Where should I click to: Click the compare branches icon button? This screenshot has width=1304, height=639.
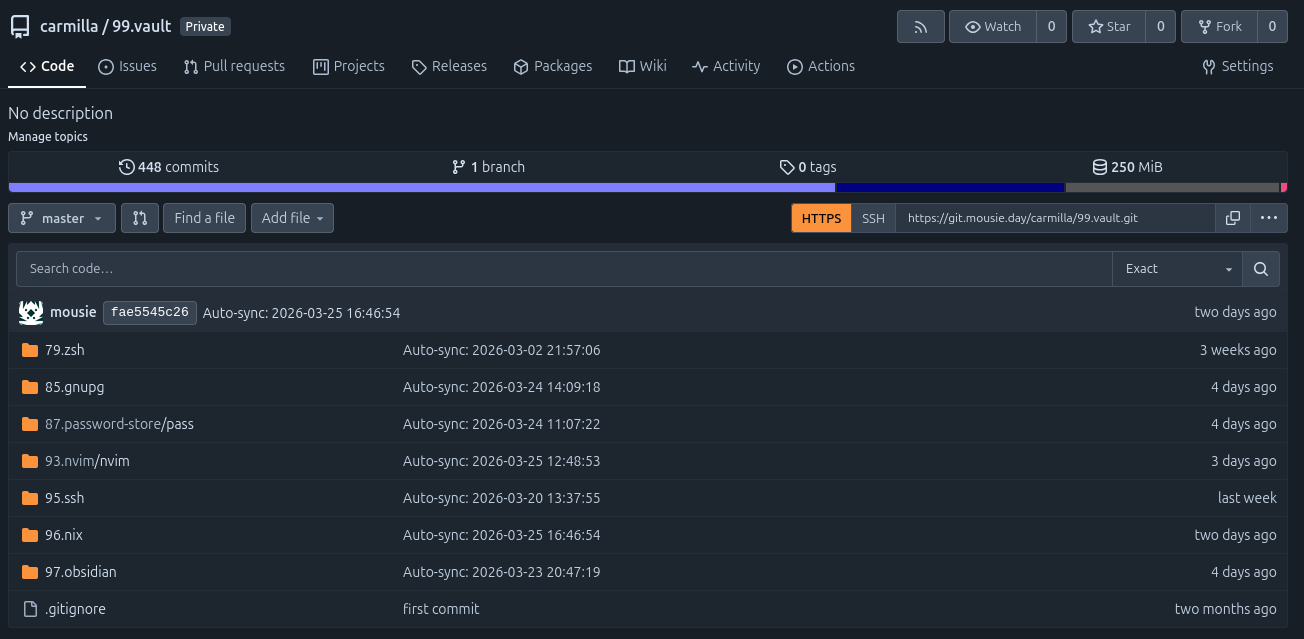(140, 218)
